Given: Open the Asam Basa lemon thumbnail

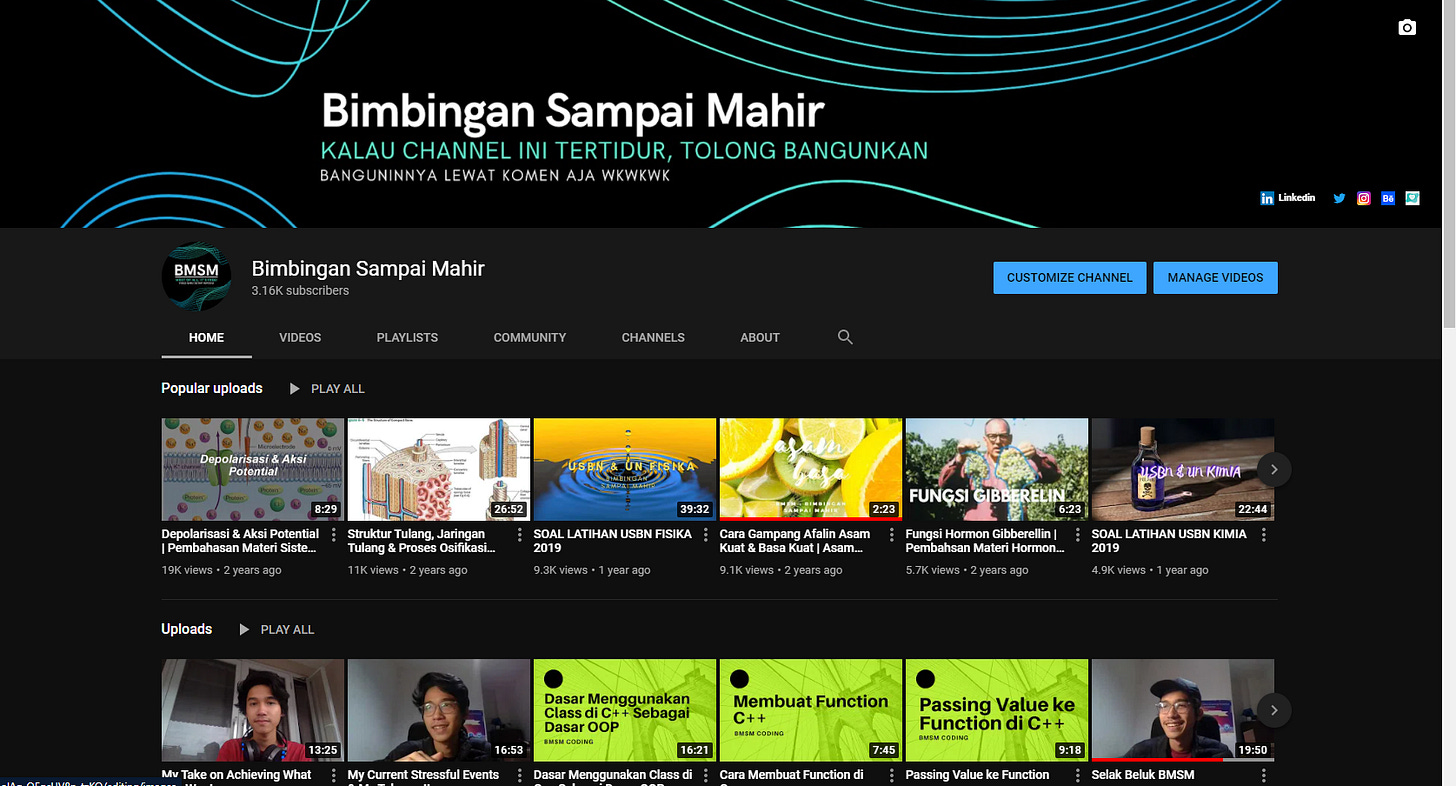Looking at the screenshot, I should (811, 469).
